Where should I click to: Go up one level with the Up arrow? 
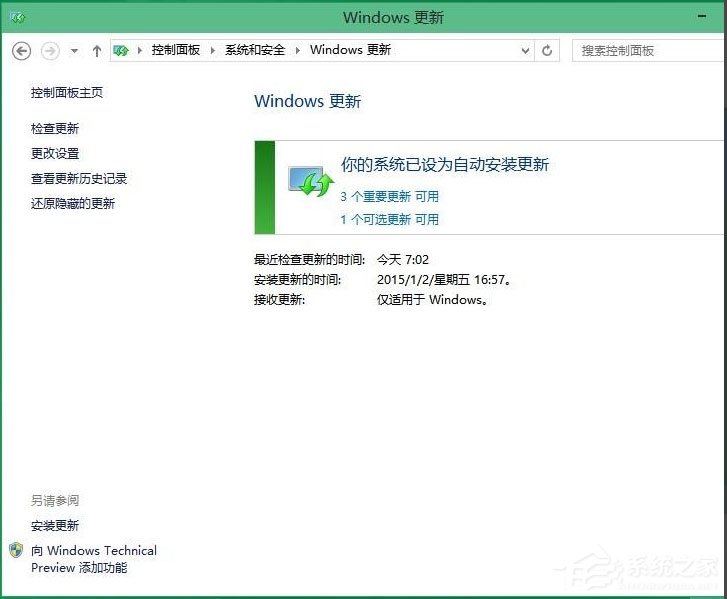(96, 51)
